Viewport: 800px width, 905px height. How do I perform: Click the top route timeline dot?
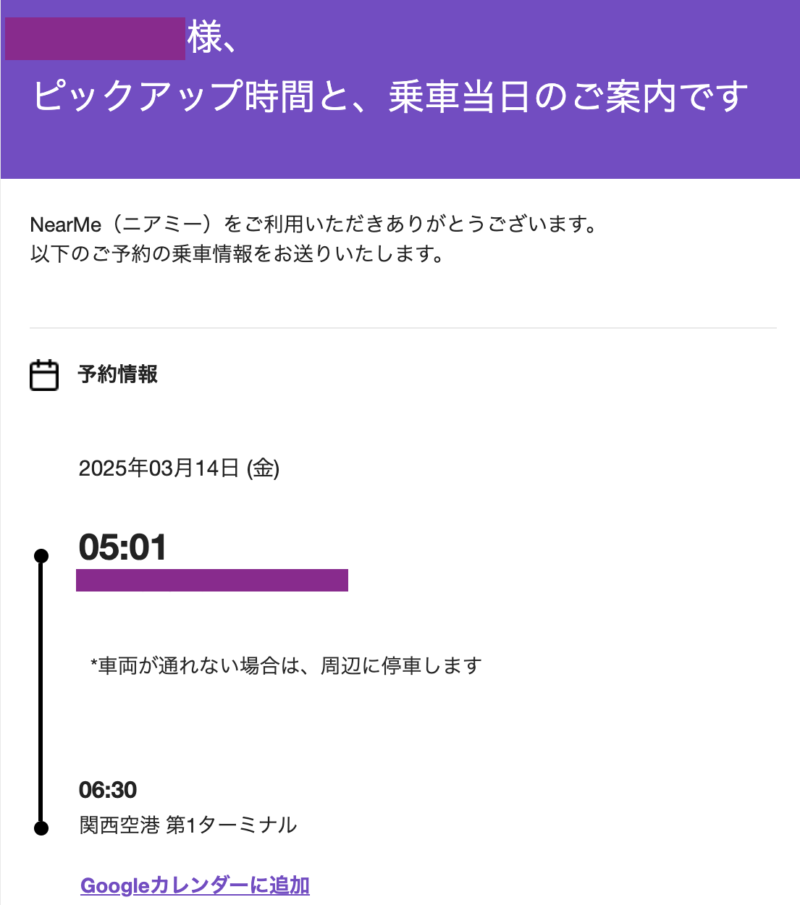[x=41, y=556]
